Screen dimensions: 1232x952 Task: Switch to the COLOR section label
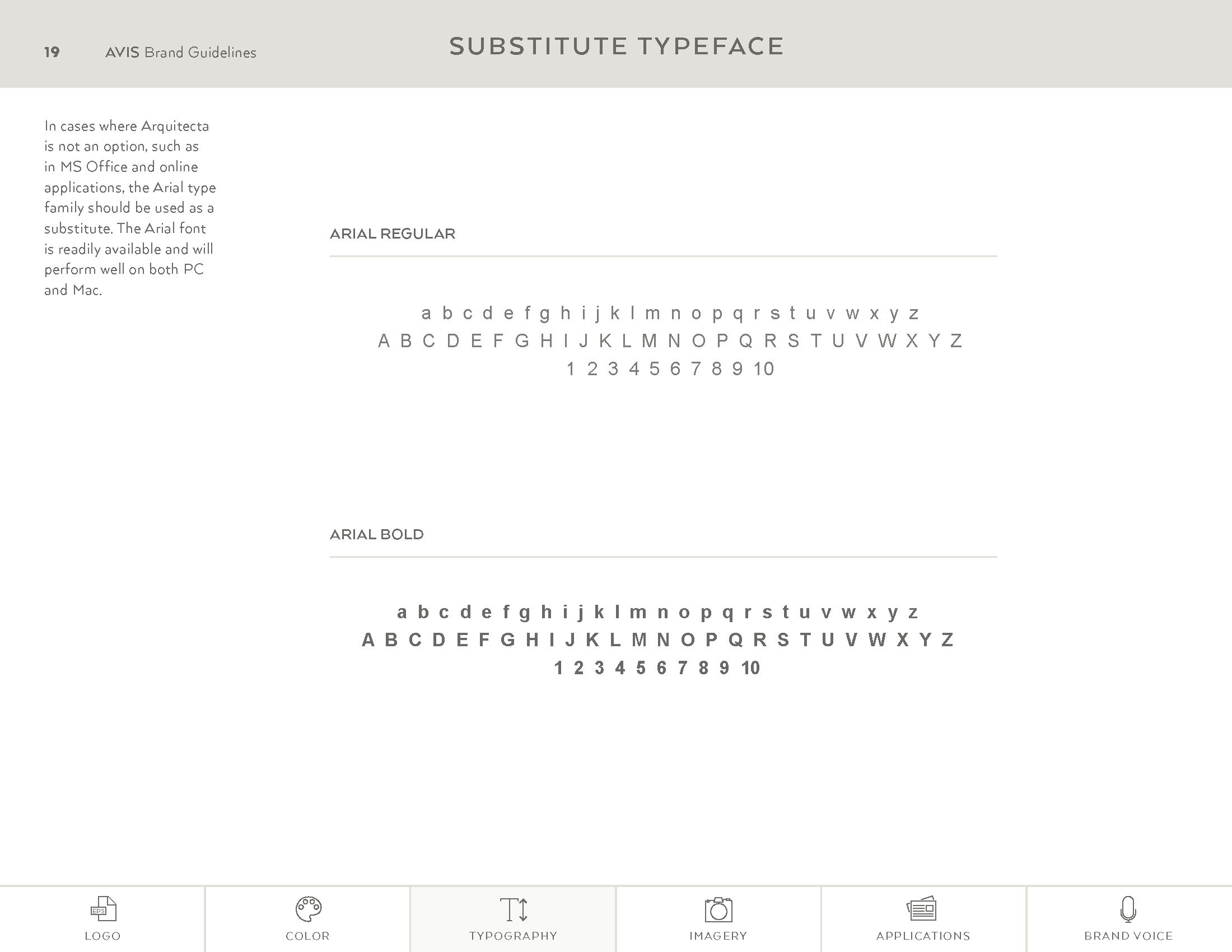pos(307,936)
